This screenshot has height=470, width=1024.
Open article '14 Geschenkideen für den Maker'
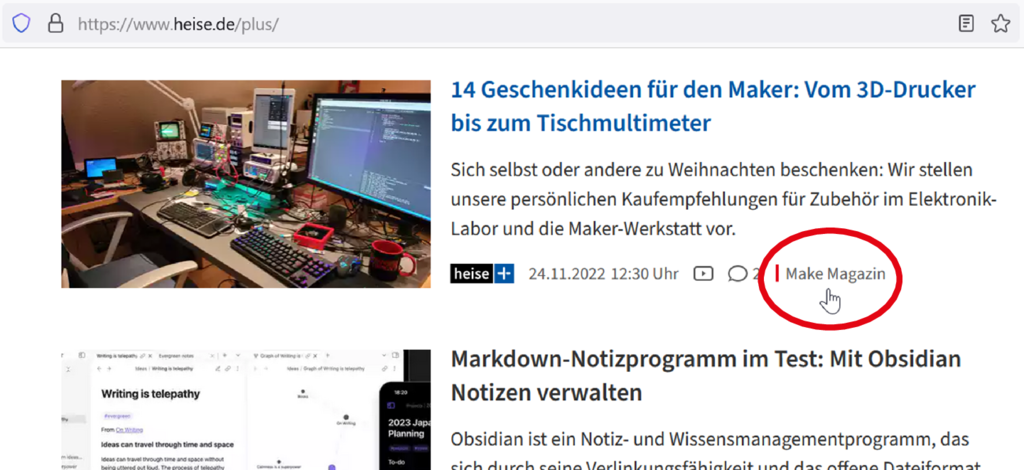pos(713,106)
